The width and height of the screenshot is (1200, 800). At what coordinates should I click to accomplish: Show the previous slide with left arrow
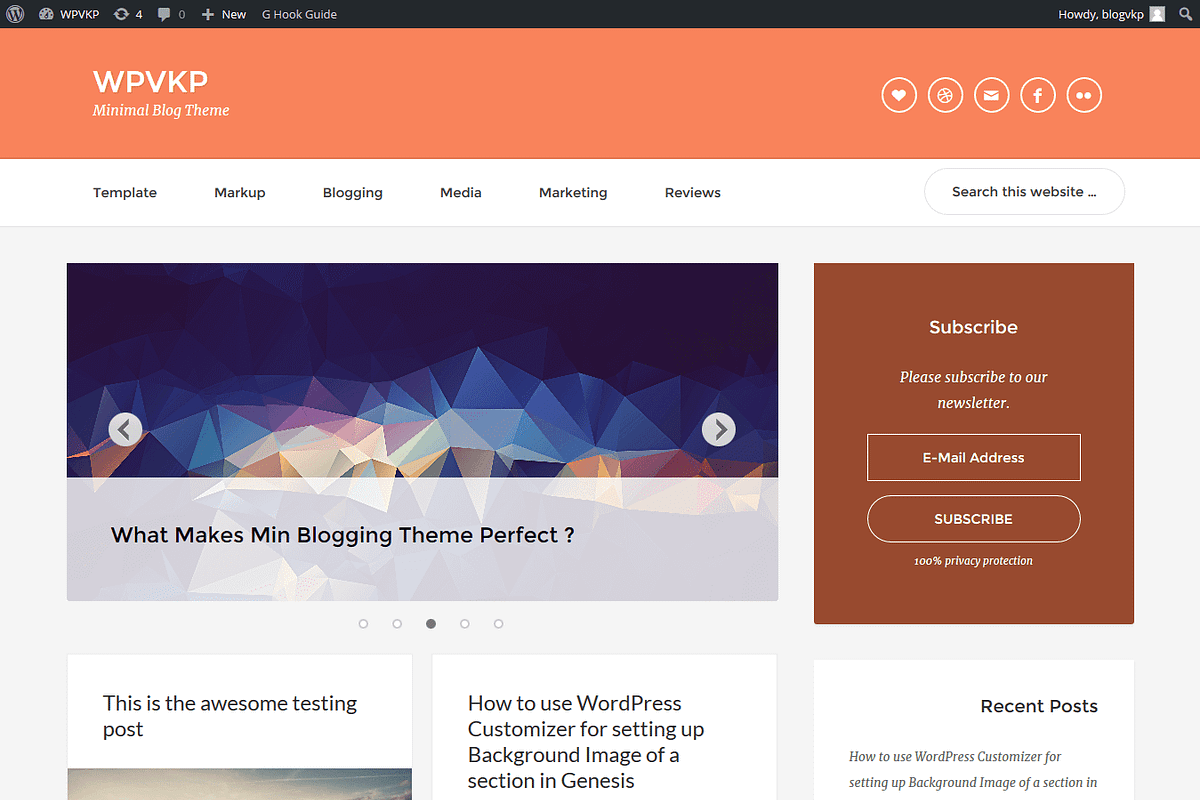(x=125, y=429)
